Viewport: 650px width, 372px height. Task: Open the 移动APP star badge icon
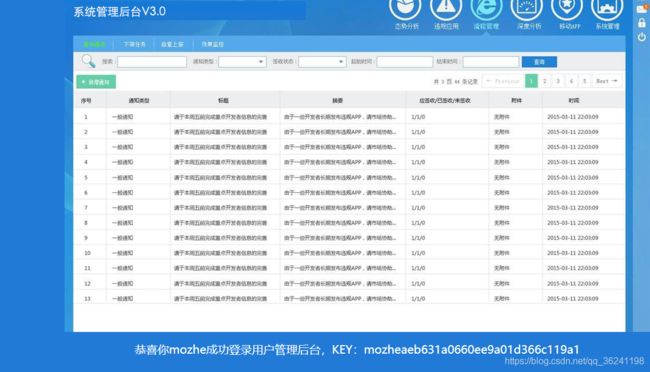(x=567, y=7)
